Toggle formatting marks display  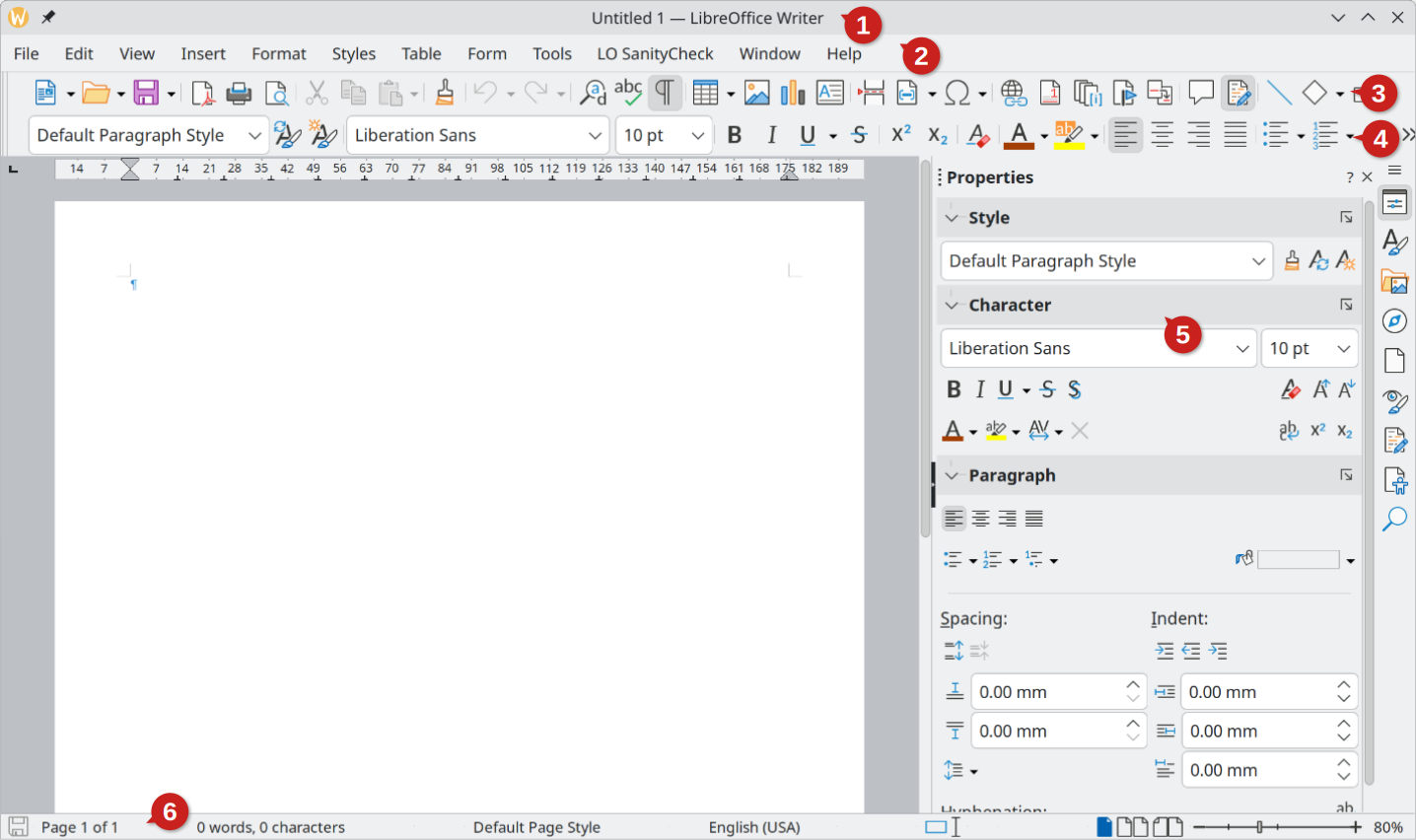[666, 92]
